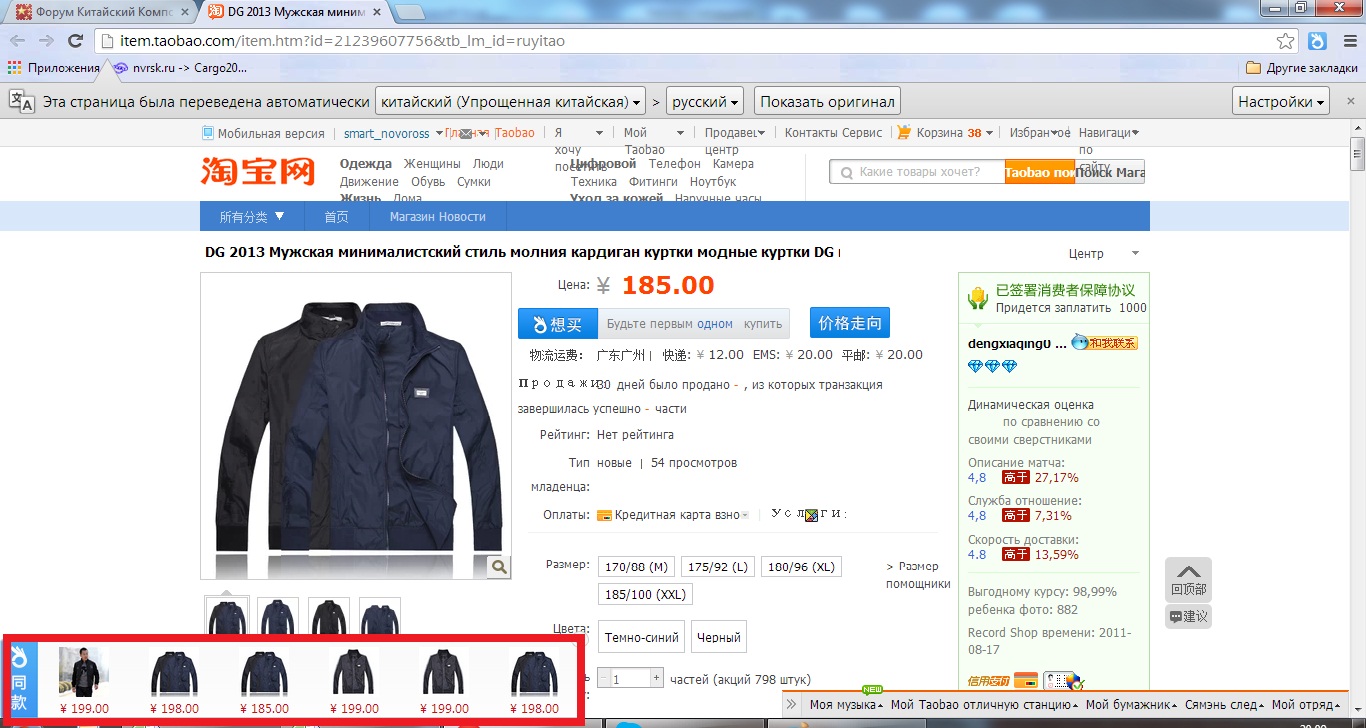The image size is (1366, 728).
Task: Click the blue extension icon beside the star
Action: (1317, 41)
